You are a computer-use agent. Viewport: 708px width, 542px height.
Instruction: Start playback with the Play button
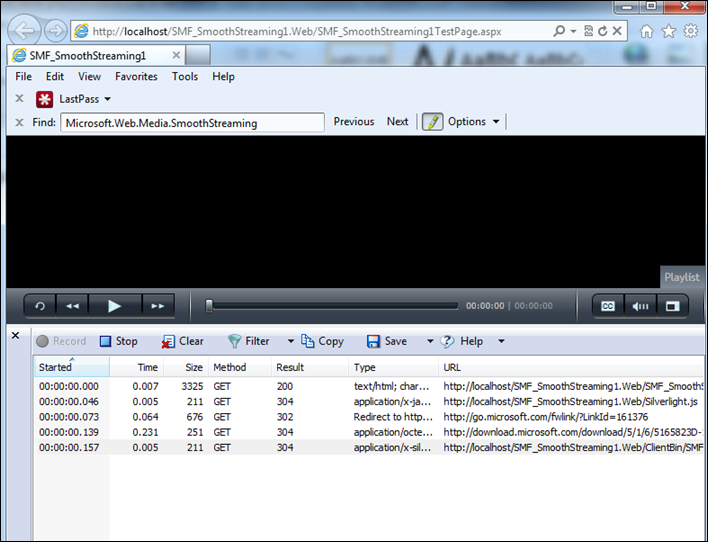[115, 306]
